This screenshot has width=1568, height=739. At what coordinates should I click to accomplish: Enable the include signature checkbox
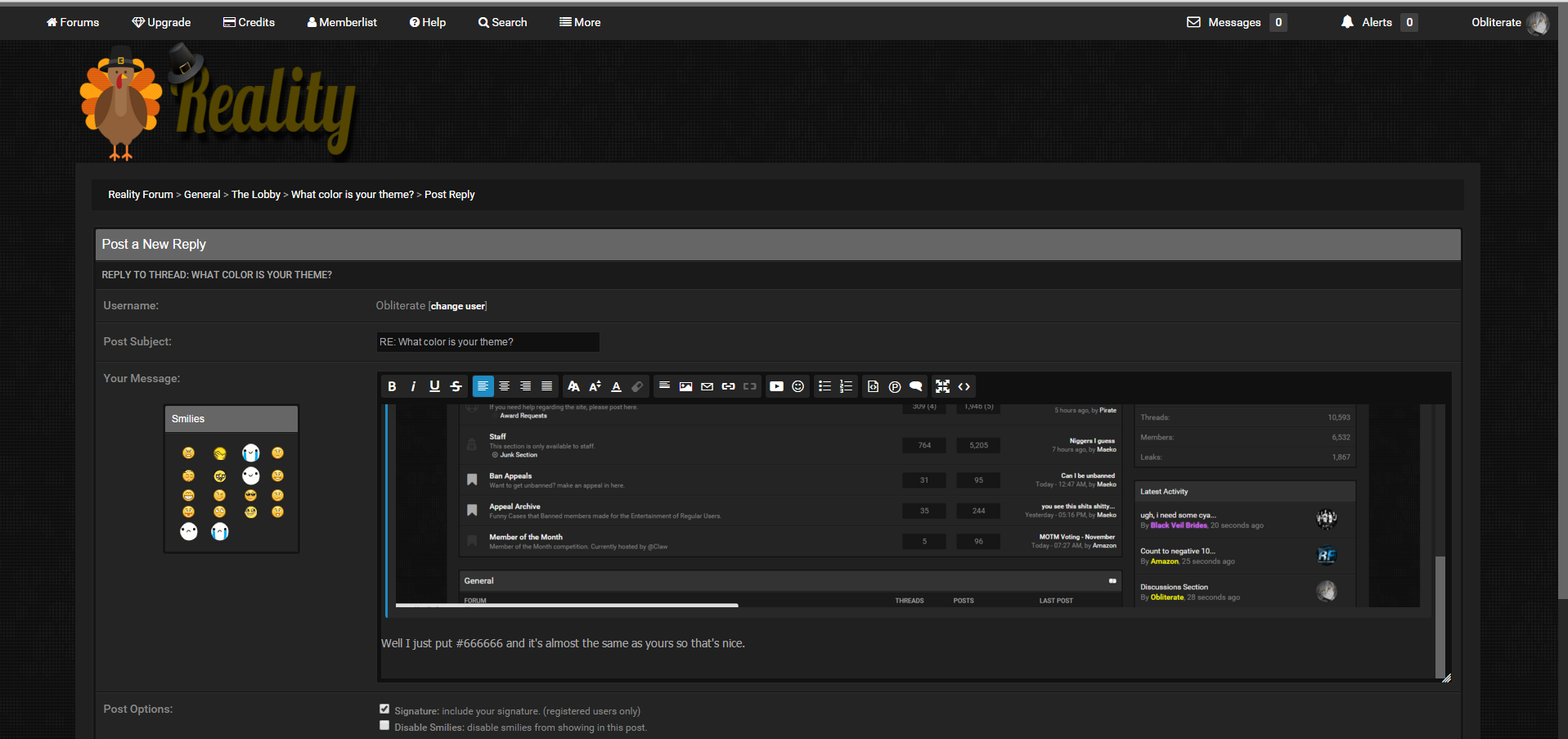tap(384, 709)
